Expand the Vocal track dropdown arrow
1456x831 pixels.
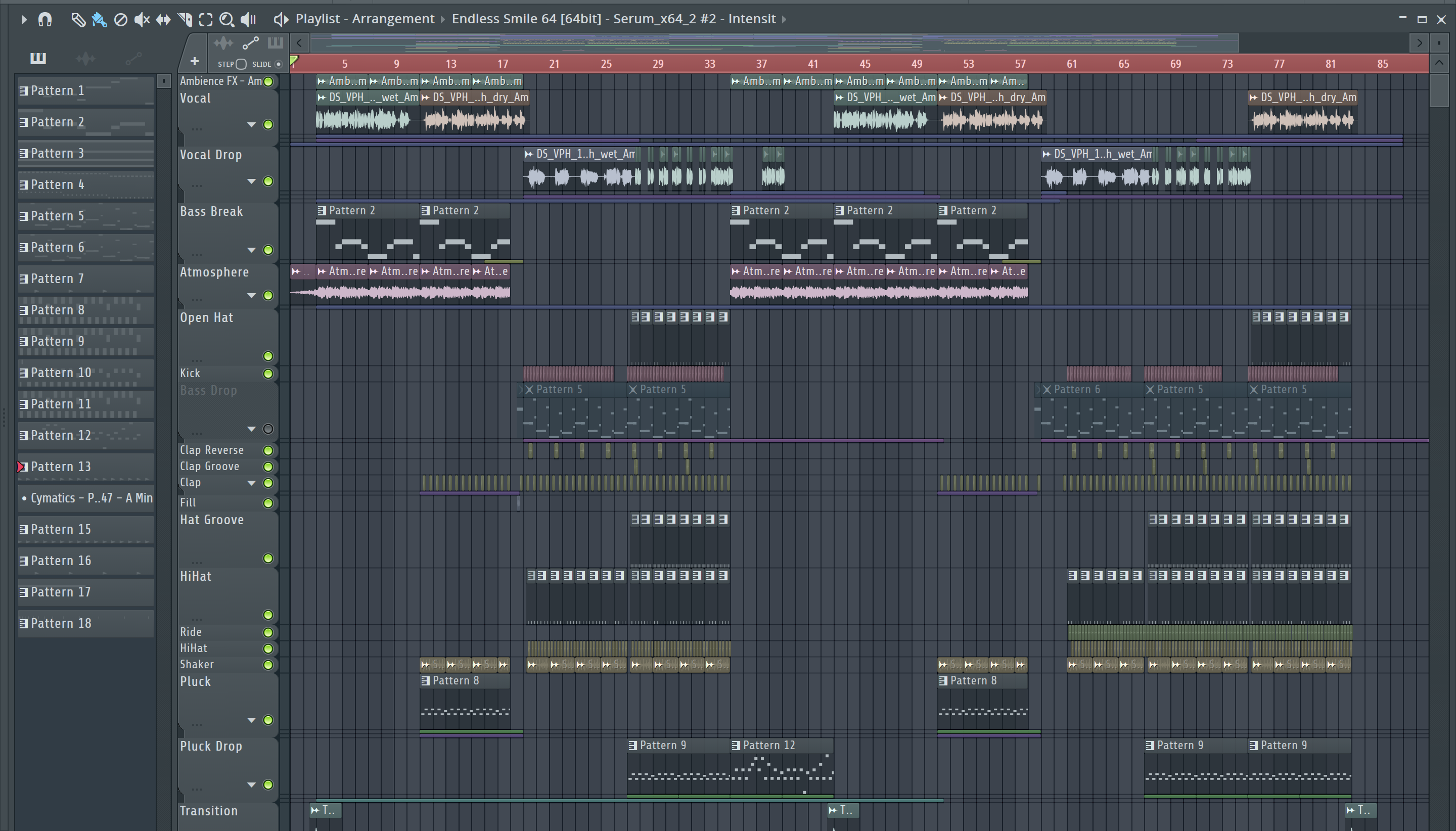click(x=251, y=124)
